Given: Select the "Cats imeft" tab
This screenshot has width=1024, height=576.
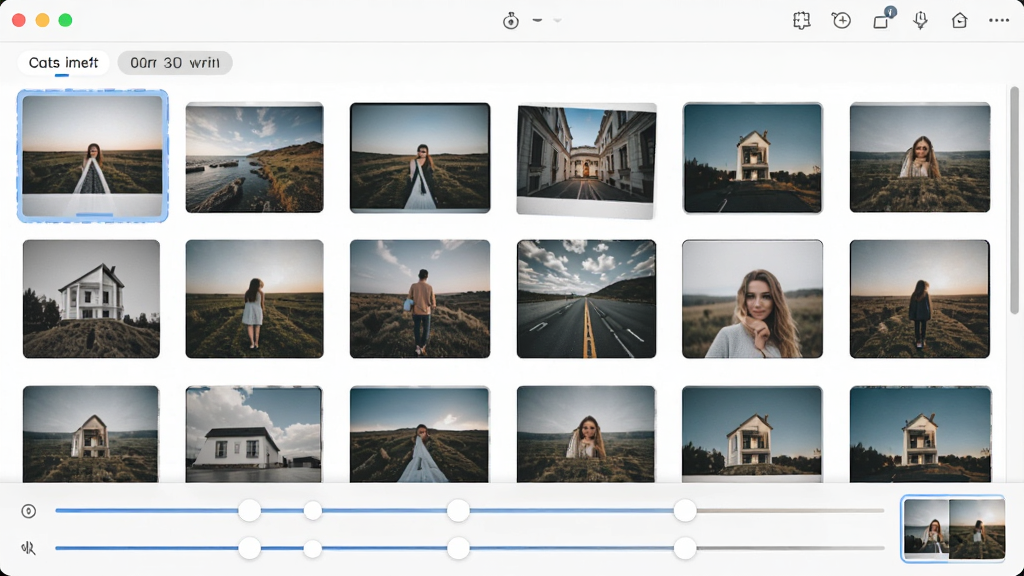Looking at the screenshot, I should click(x=63, y=63).
